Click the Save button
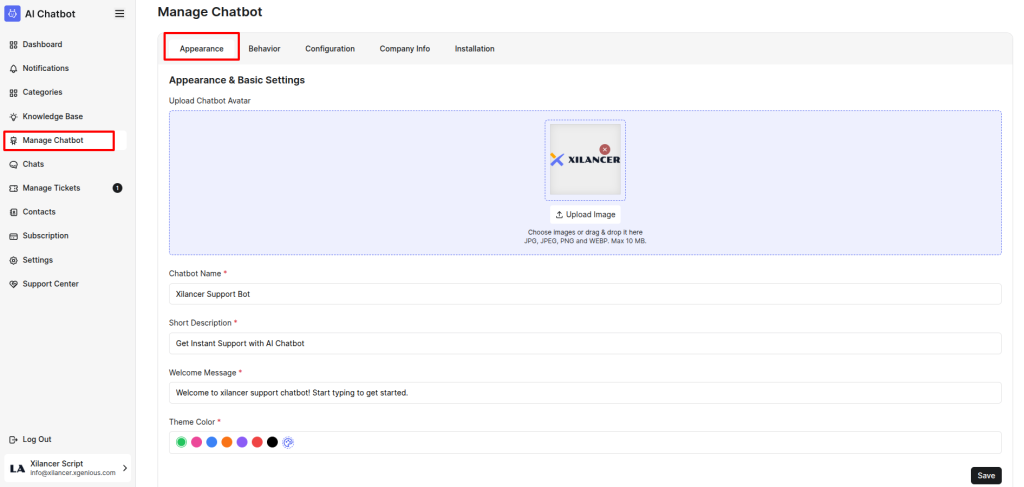Viewport: 1024px width, 487px height. [985, 475]
